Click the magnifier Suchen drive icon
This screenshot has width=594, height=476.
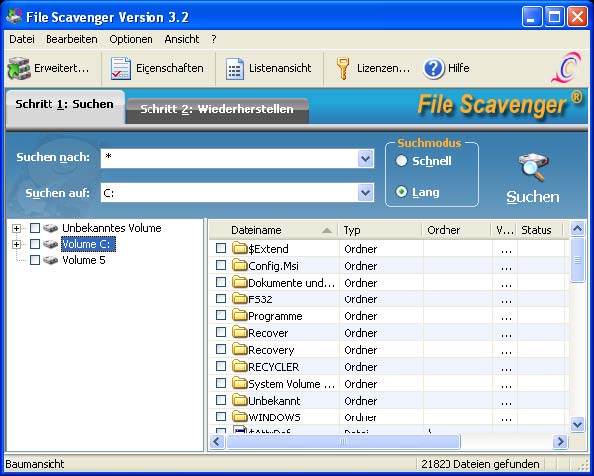[x=533, y=167]
